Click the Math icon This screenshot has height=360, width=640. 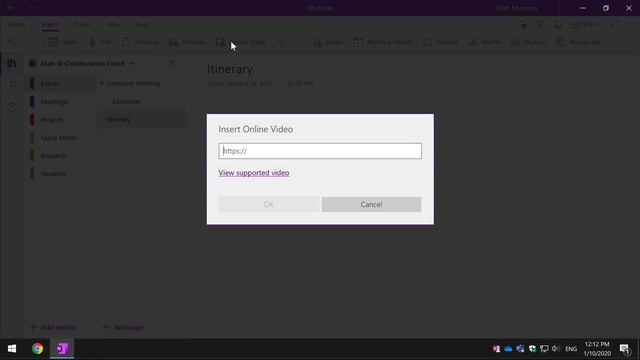coord(473,42)
